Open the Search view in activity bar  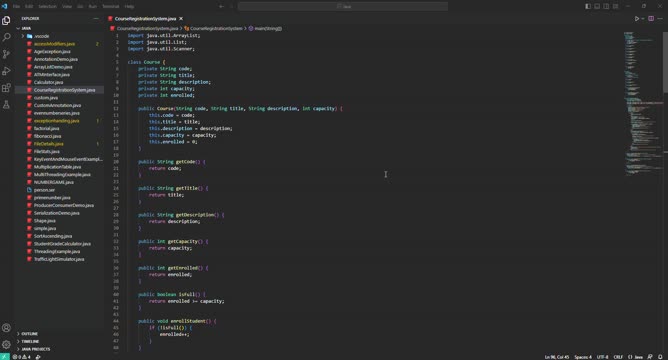(6, 37)
